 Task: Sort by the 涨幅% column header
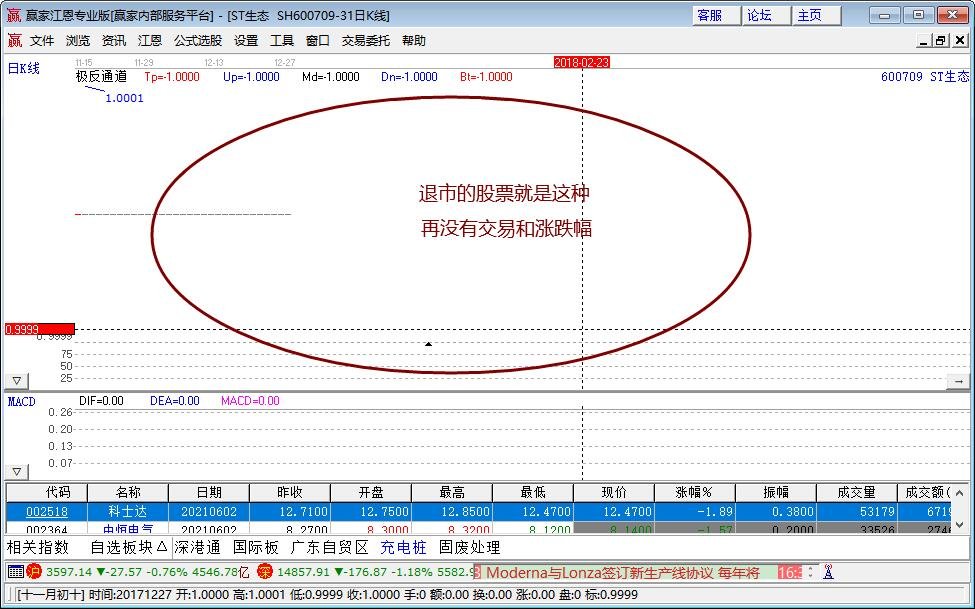(695, 493)
